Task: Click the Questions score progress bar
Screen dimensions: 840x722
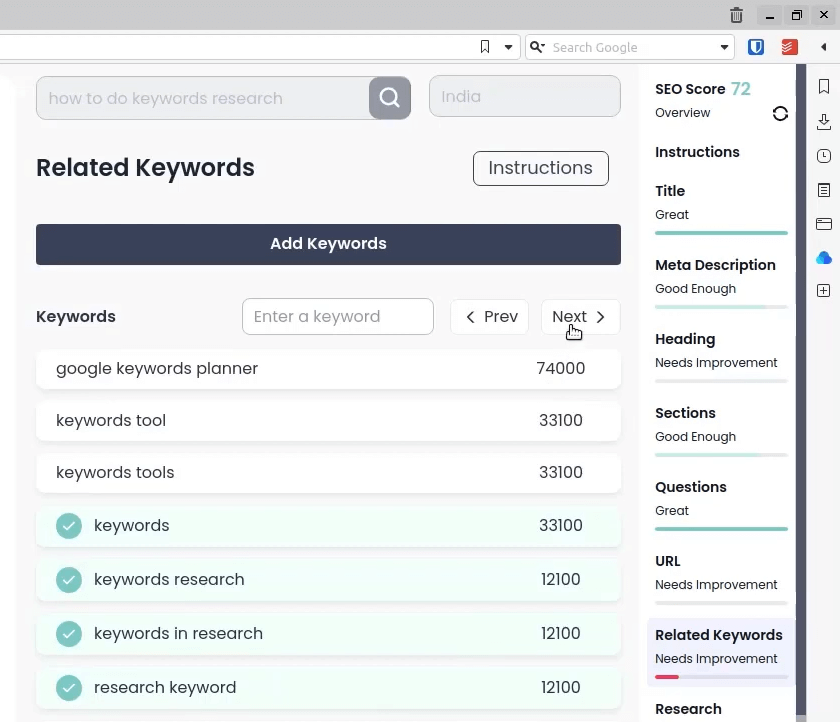Action: pyautogui.click(x=721, y=529)
